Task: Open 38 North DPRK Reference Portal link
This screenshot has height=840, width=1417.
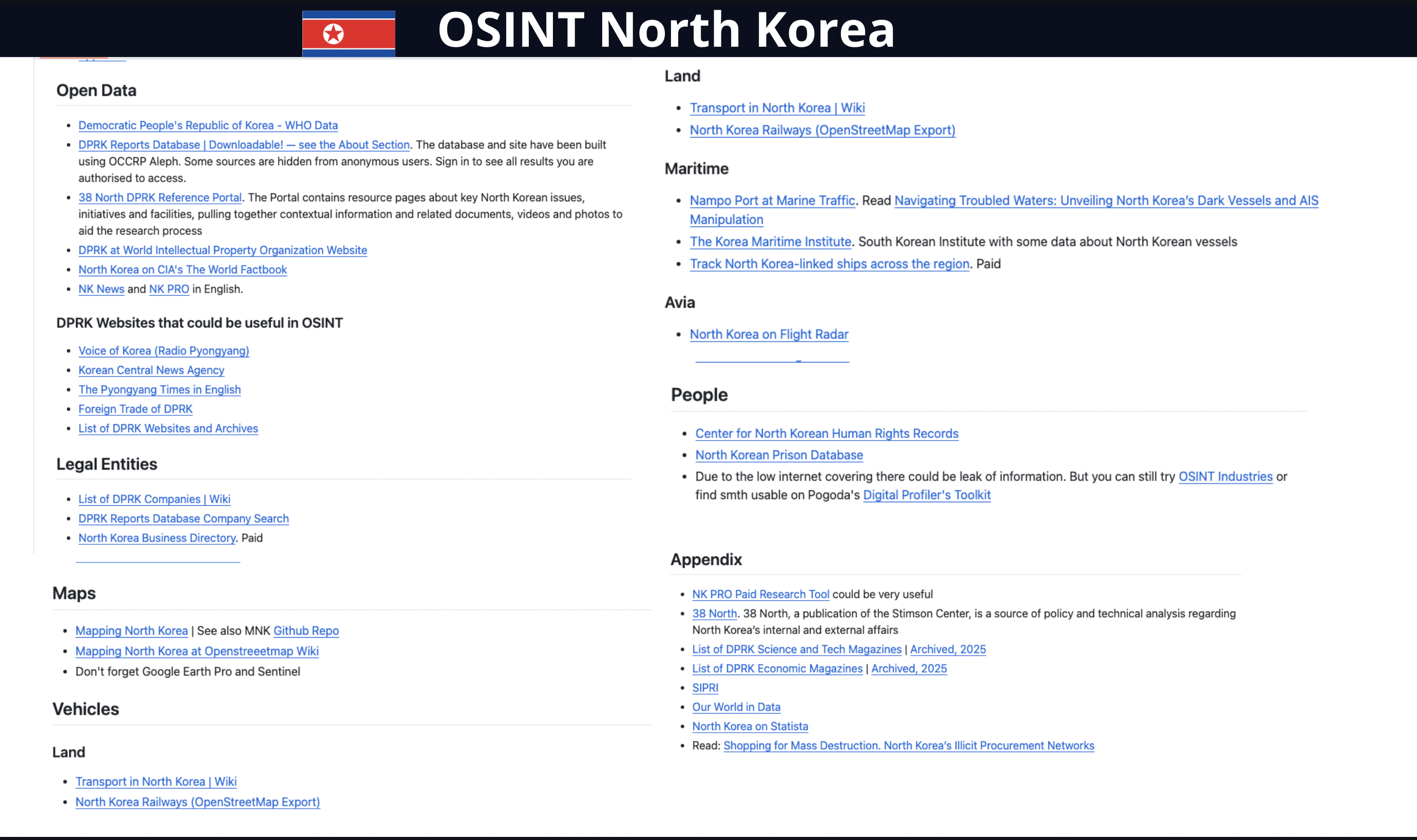Action: (x=160, y=197)
